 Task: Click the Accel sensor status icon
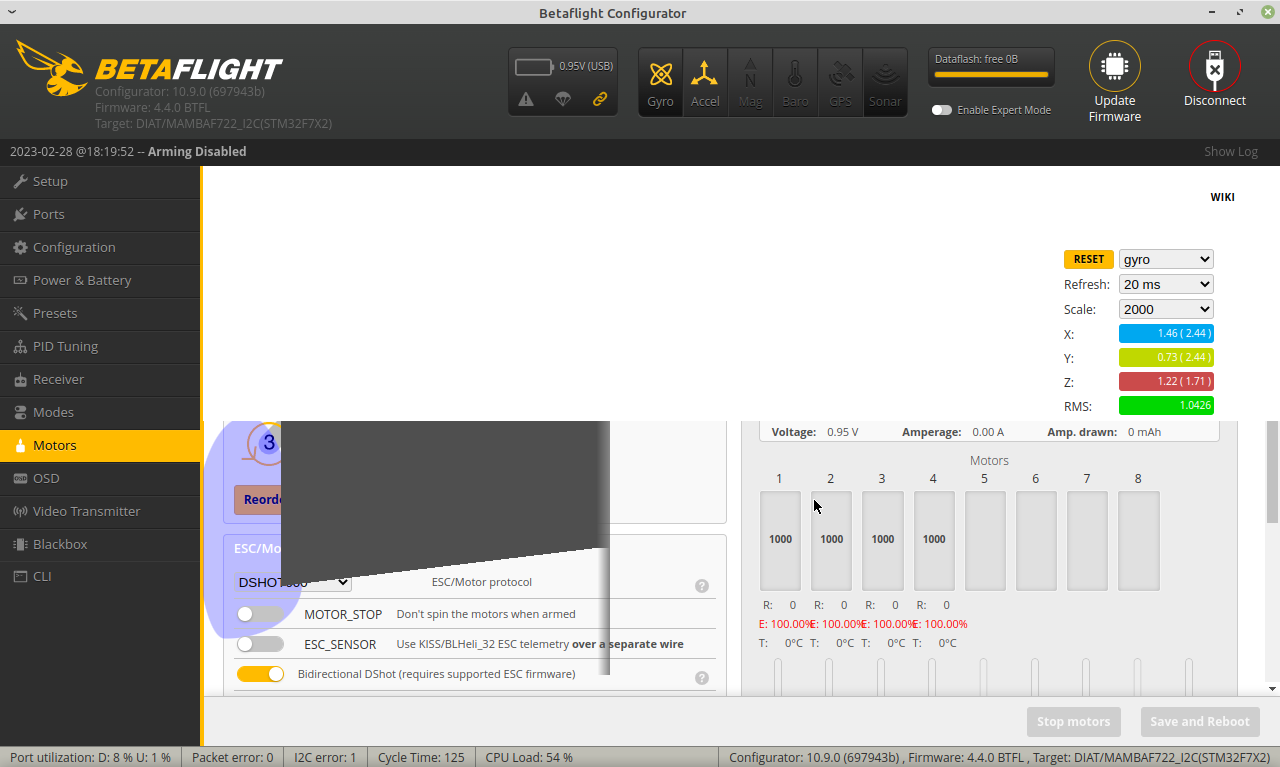(705, 81)
